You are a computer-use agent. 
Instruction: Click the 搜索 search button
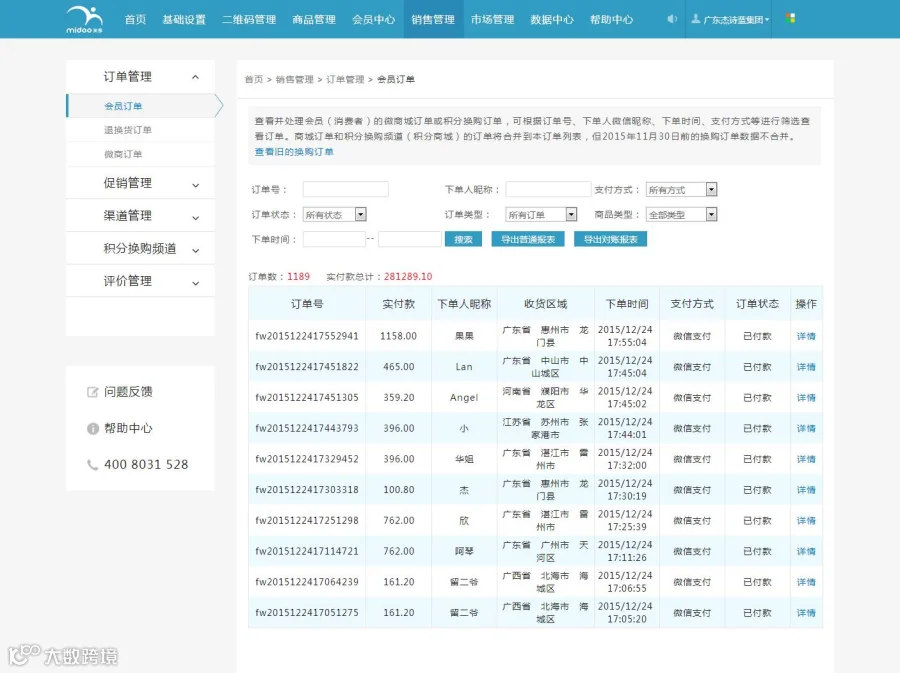pyautogui.click(x=463, y=239)
